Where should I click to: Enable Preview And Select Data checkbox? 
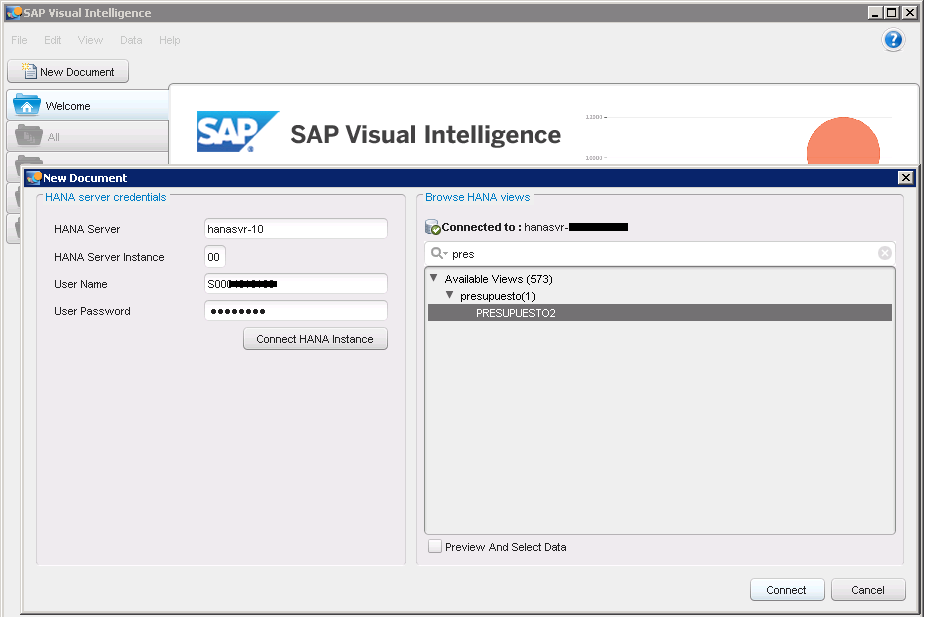pos(435,547)
